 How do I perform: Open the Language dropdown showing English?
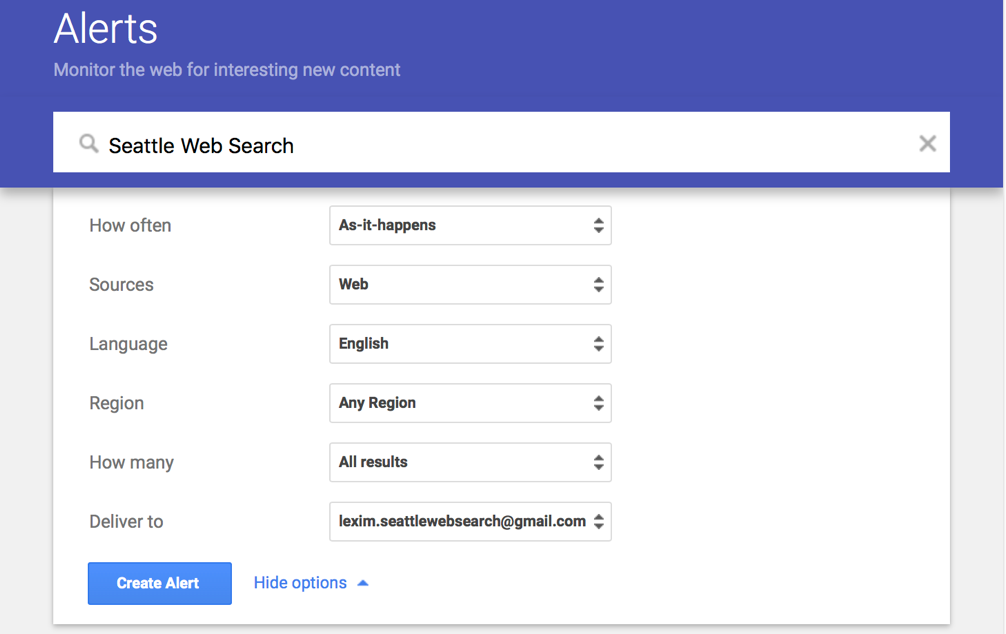pos(470,344)
